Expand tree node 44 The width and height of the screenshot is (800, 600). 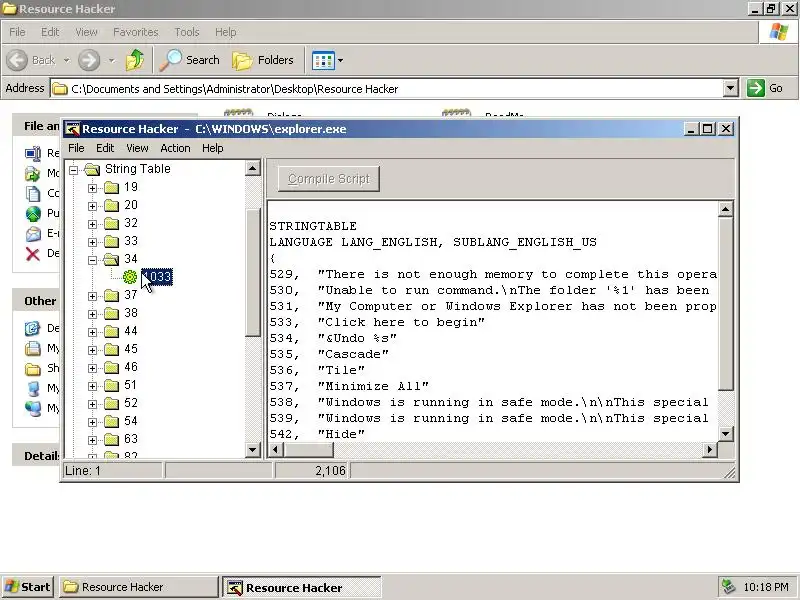92,332
